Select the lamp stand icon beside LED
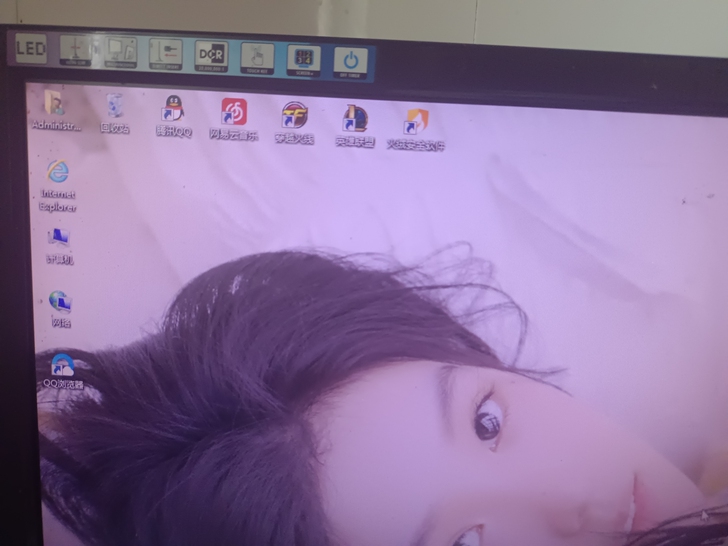Screen dimensions: 728x546 click(75, 49)
